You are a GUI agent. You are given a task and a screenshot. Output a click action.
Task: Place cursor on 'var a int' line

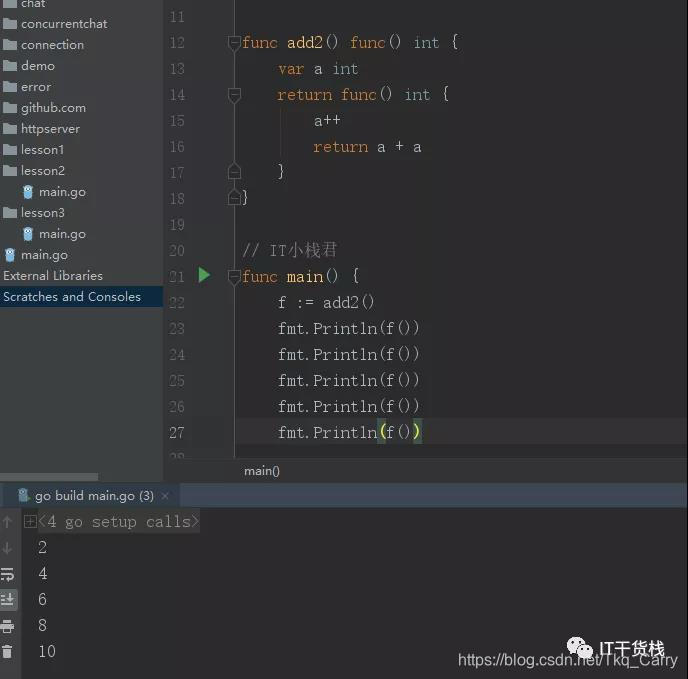tap(318, 69)
